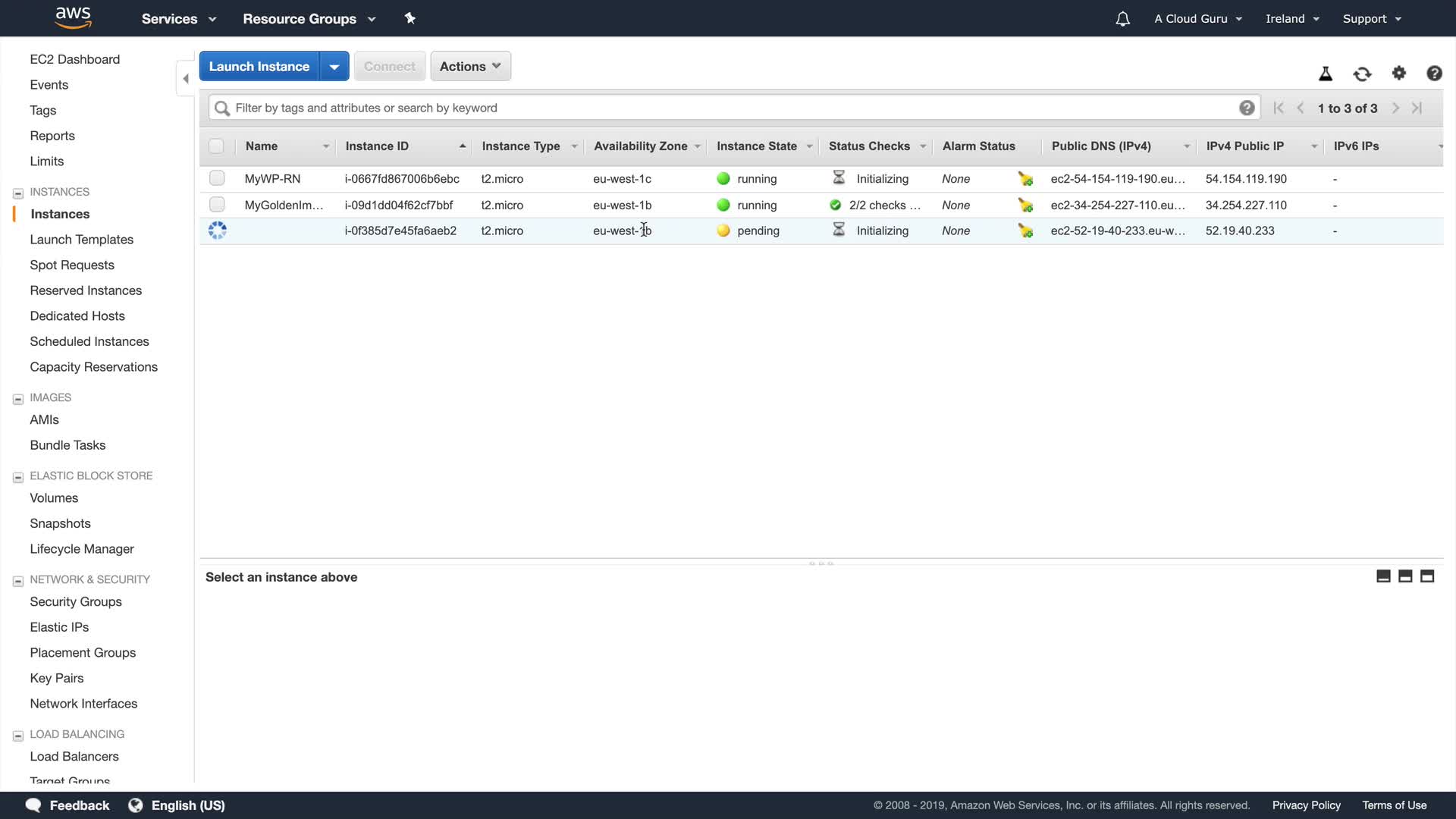
Task: Click the search filter help icon
Action: click(1247, 108)
